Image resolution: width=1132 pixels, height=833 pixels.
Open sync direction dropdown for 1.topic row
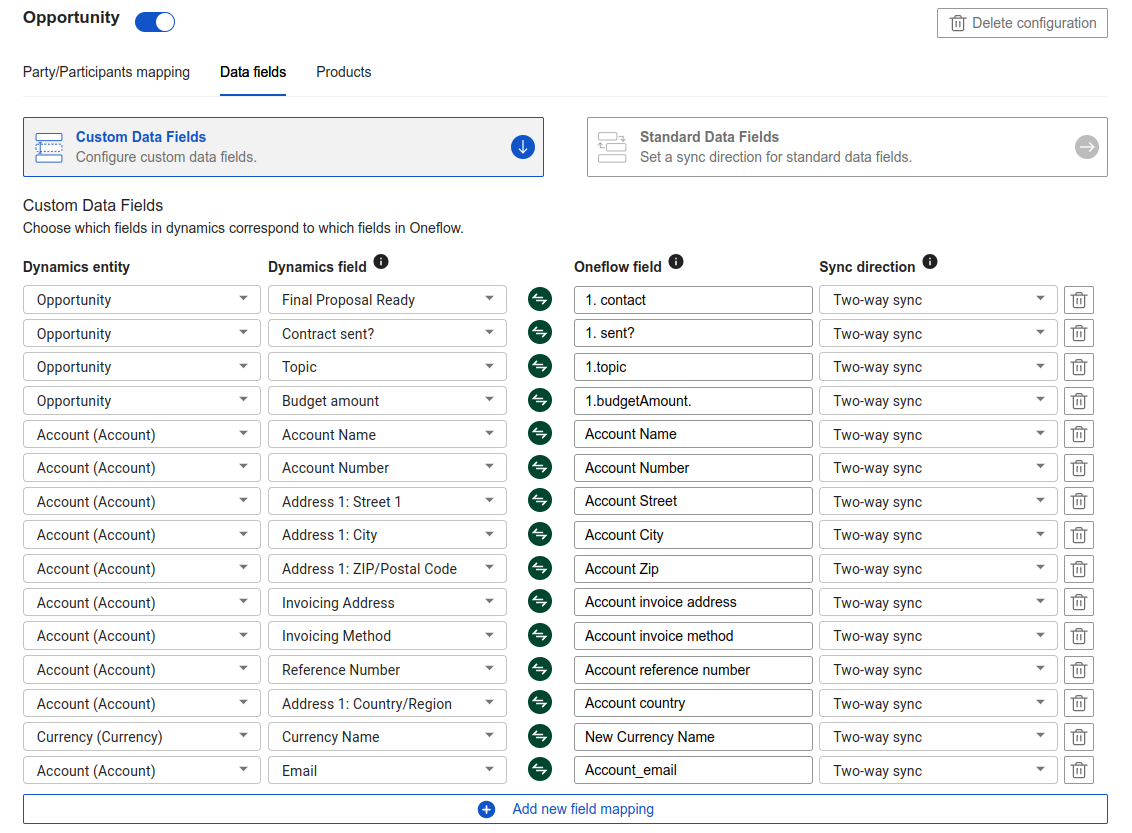coord(939,367)
